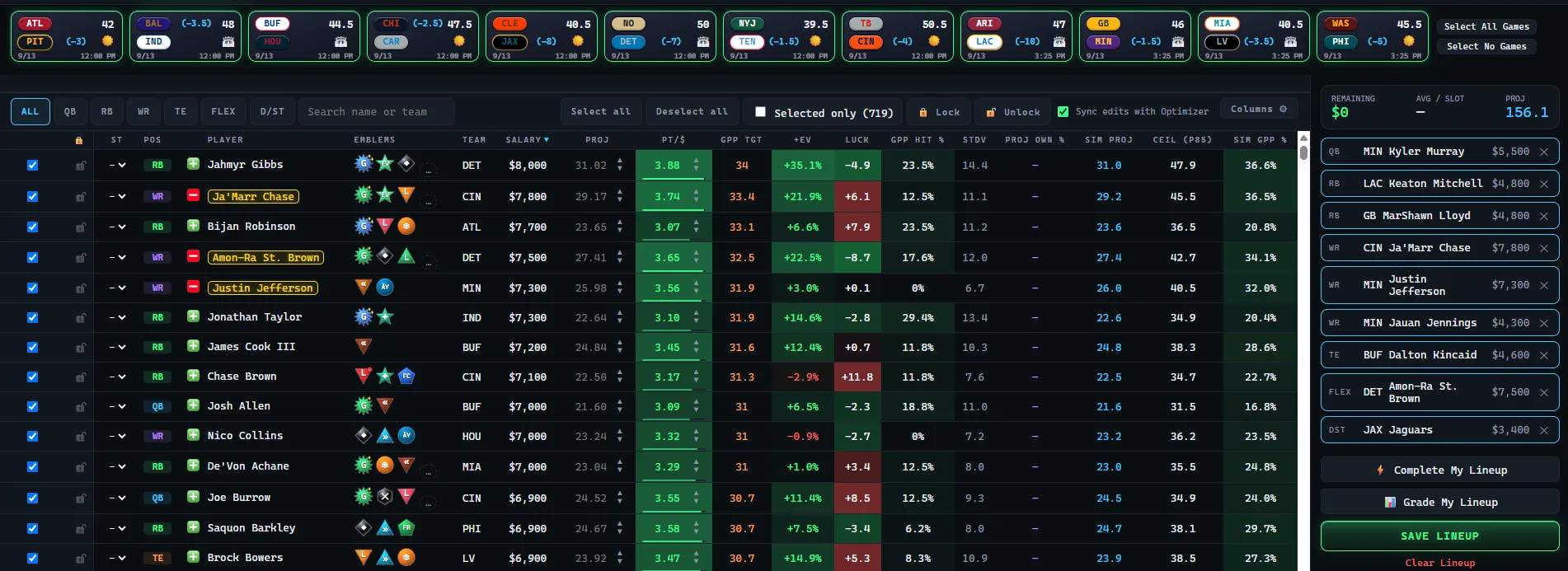The height and width of the screenshot is (571, 1568).
Task: Uncheck Chase Brown row checkbox
Action: [x=32, y=377]
